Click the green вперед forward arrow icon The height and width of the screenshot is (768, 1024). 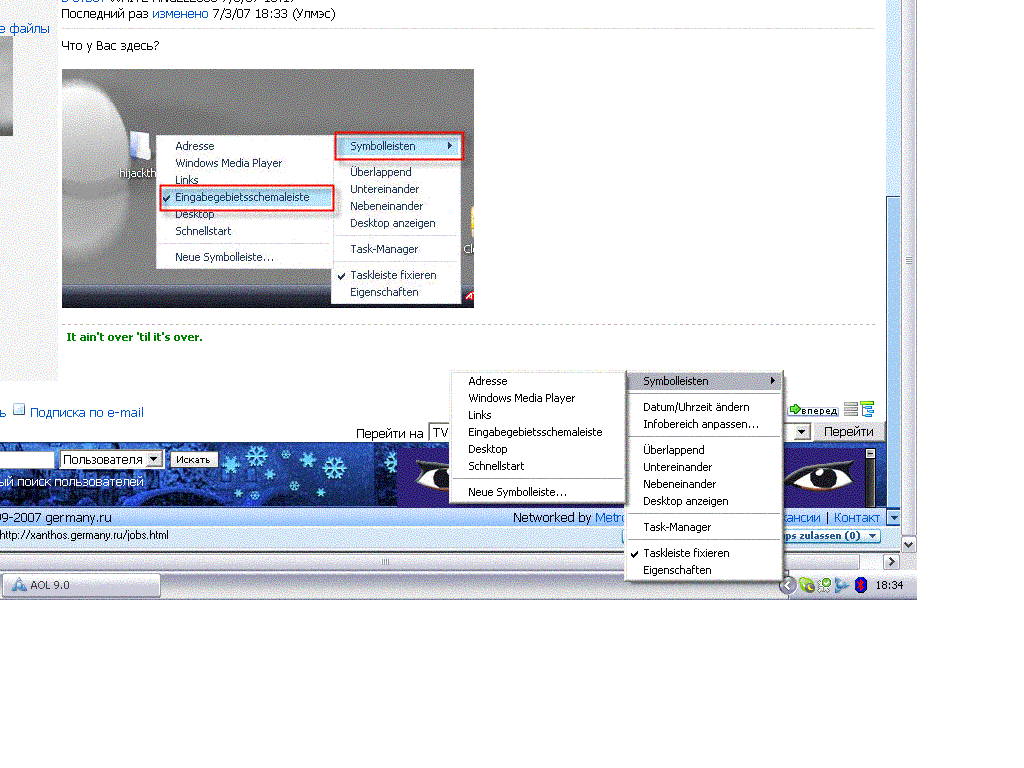tap(796, 409)
